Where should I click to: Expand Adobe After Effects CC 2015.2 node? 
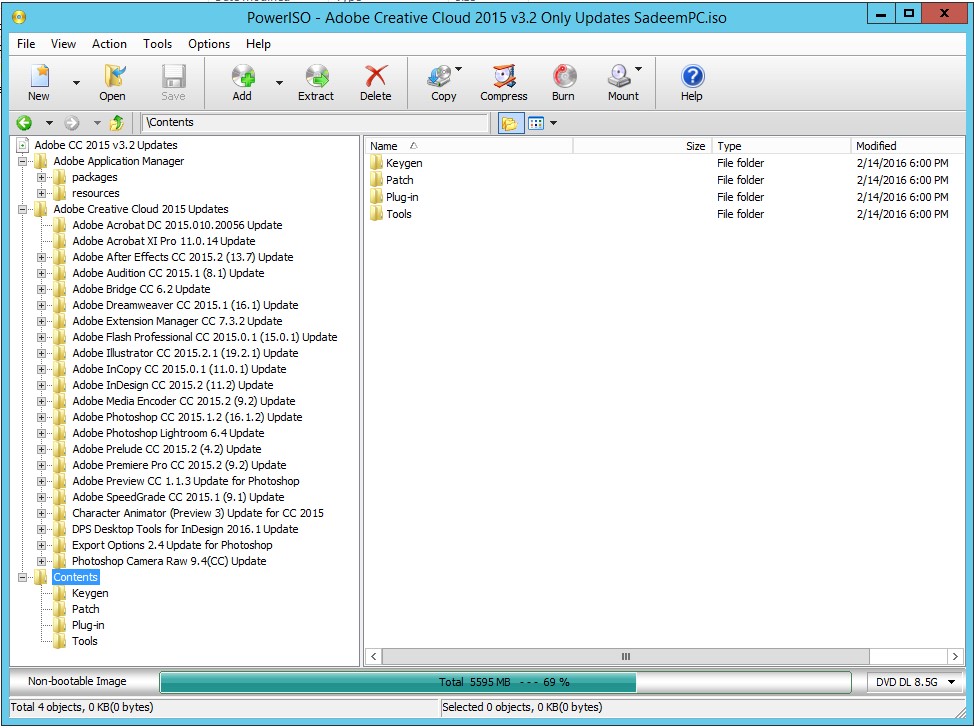41,257
